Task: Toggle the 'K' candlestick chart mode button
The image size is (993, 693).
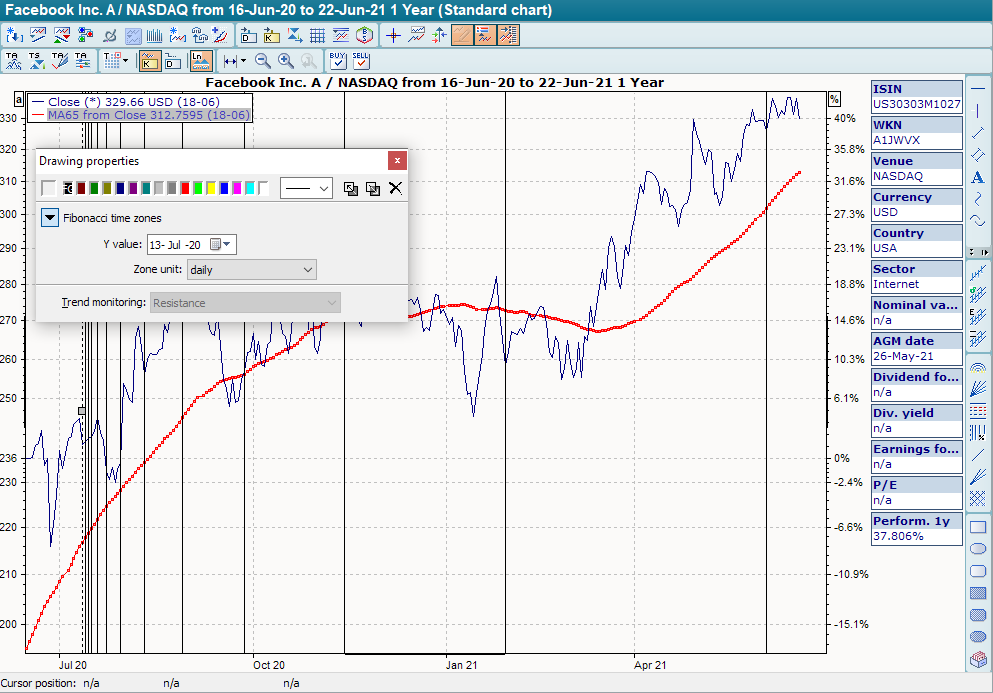Action: point(149,61)
